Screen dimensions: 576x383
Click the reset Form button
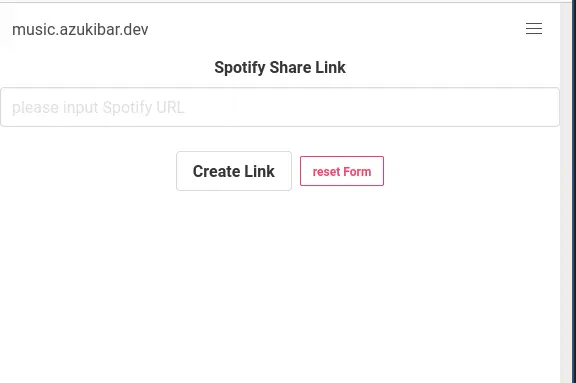[x=342, y=171]
